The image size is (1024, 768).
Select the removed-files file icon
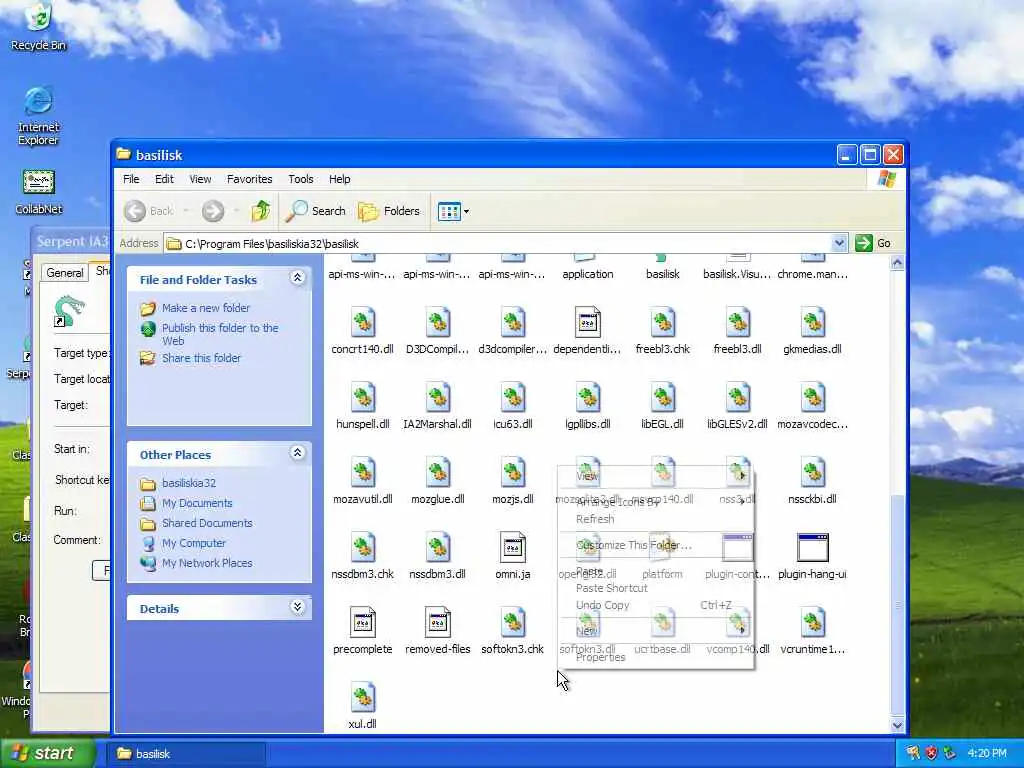click(x=438, y=623)
